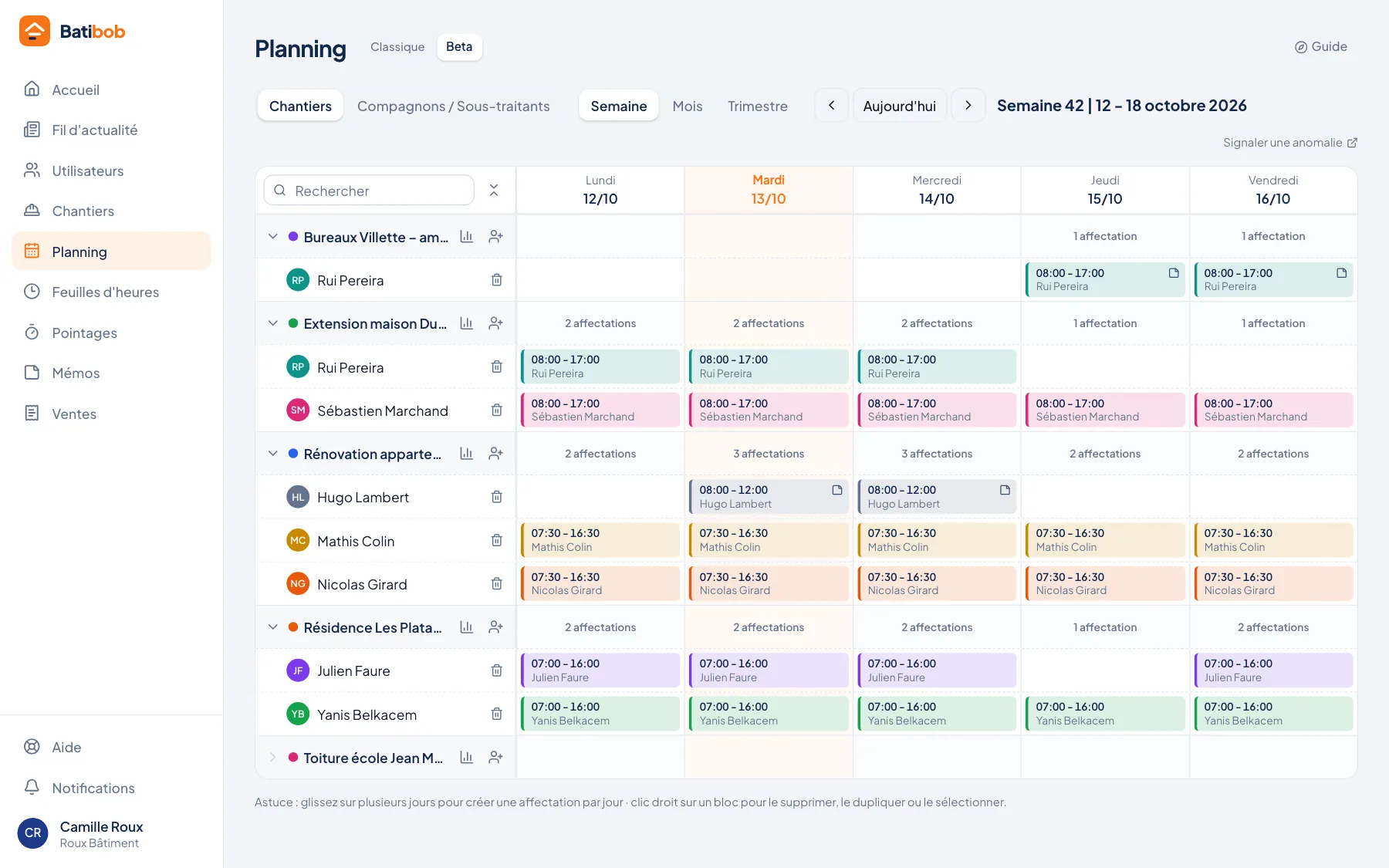Jump to Aujourd'hui
This screenshot has width=1389, height=868.
(900, 106)
